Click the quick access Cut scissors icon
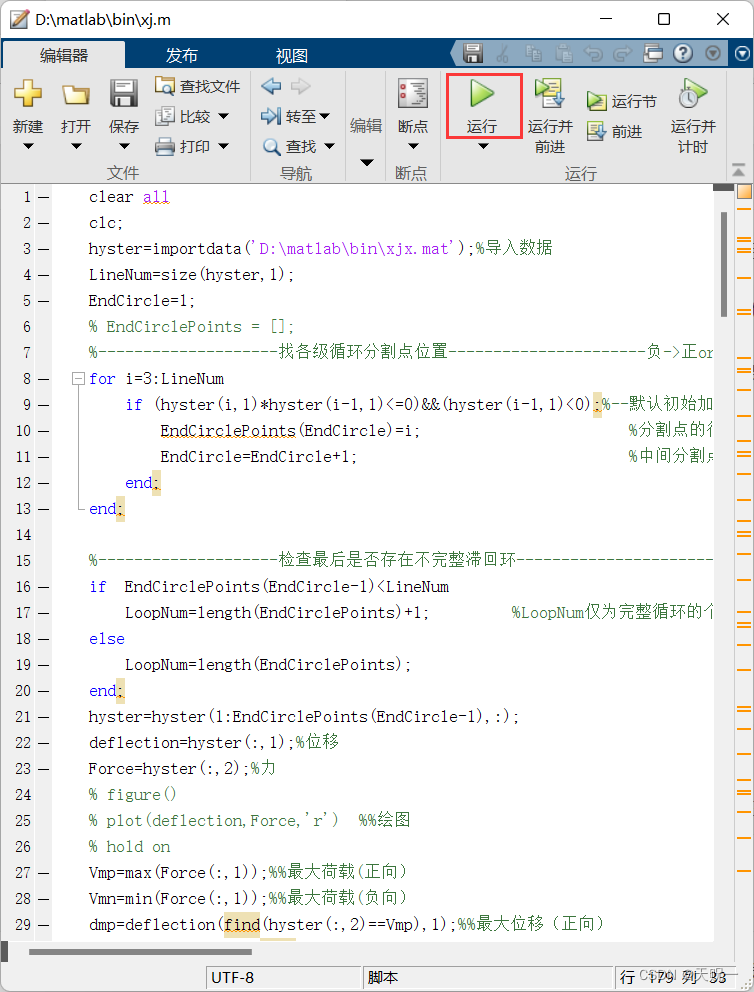The width and height of the screenshot is (754, 992). point(503,53)
